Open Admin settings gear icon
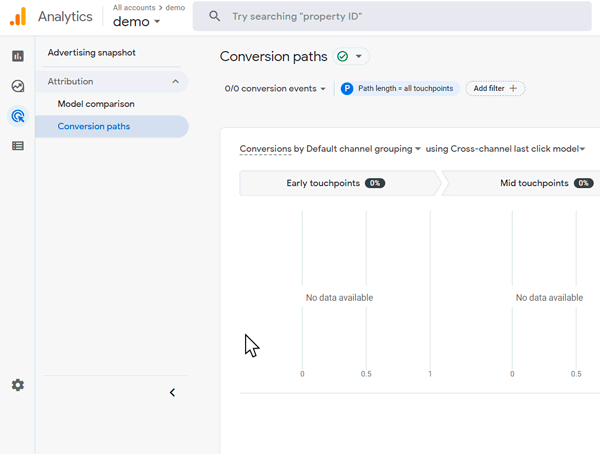The image size is (600, 454). click(17, 385)
